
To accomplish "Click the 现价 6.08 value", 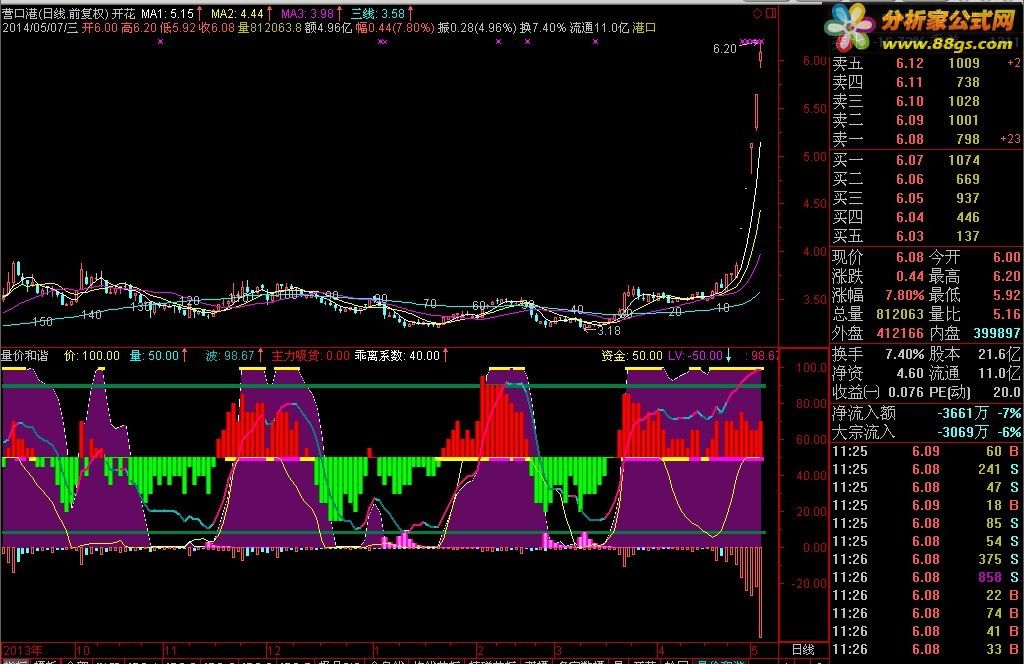I will click(x=909, y=257).
